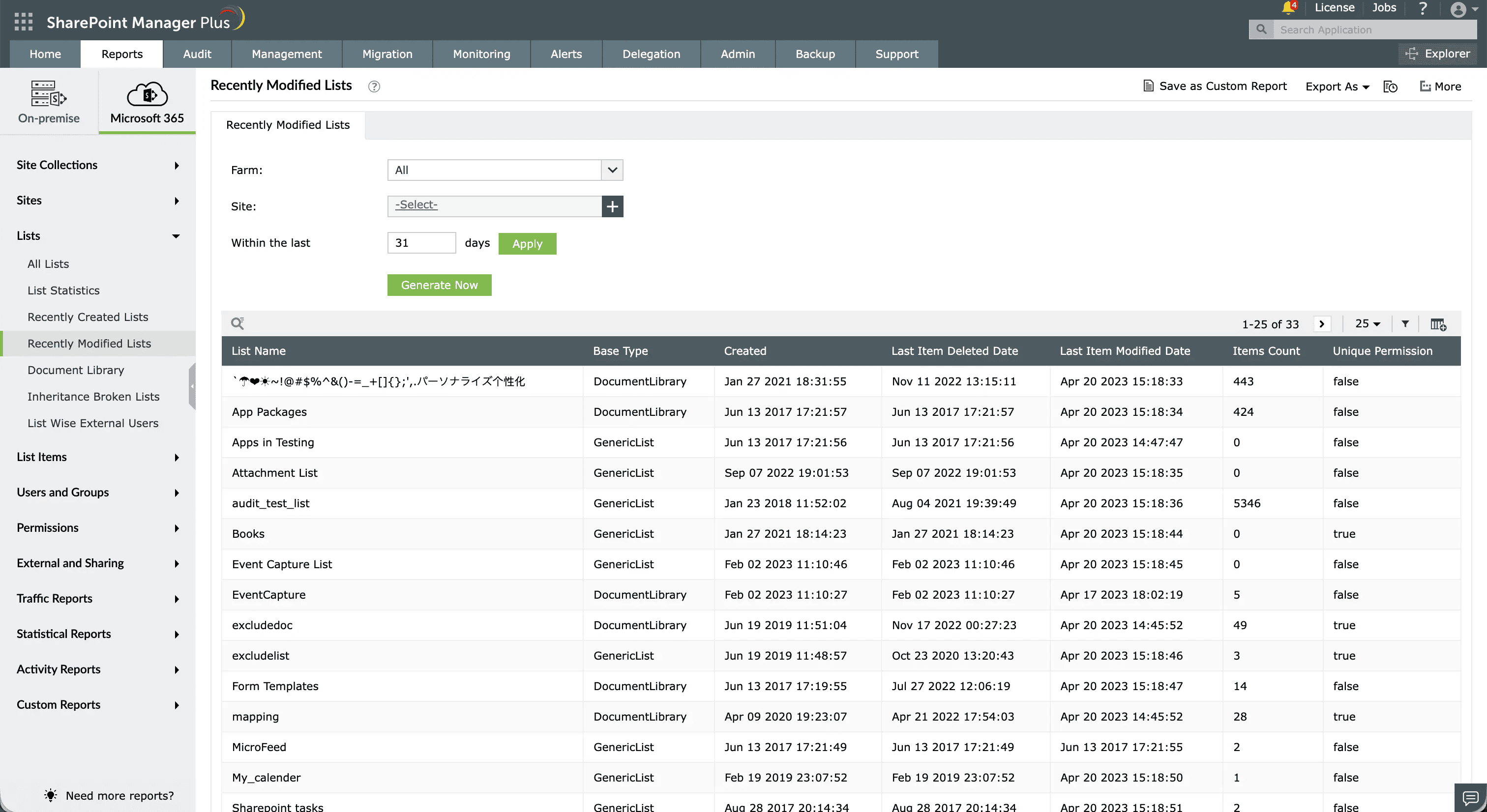Switch to Audit tab

[x=197, y=54]
